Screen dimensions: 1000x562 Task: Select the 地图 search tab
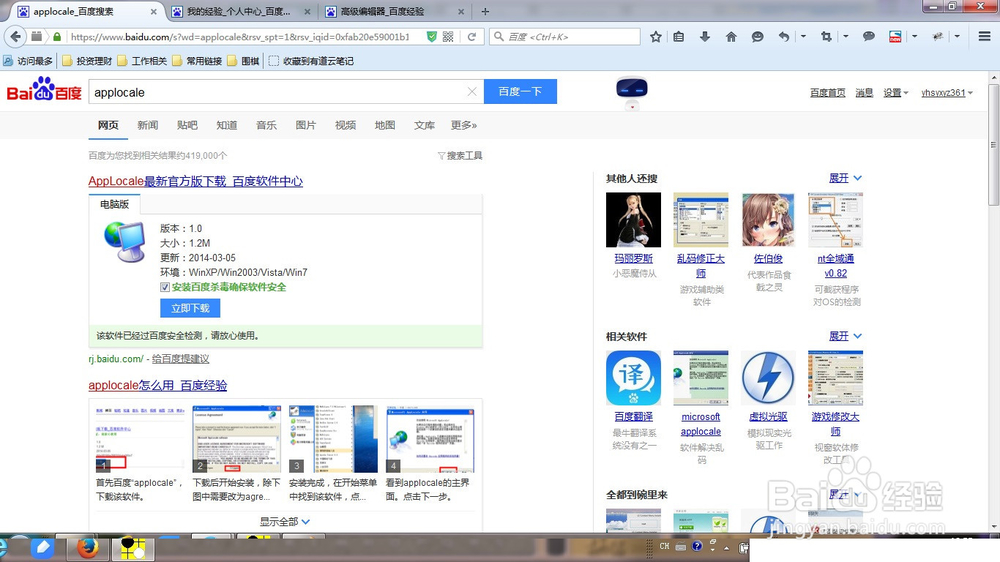[x=385, y=125]
